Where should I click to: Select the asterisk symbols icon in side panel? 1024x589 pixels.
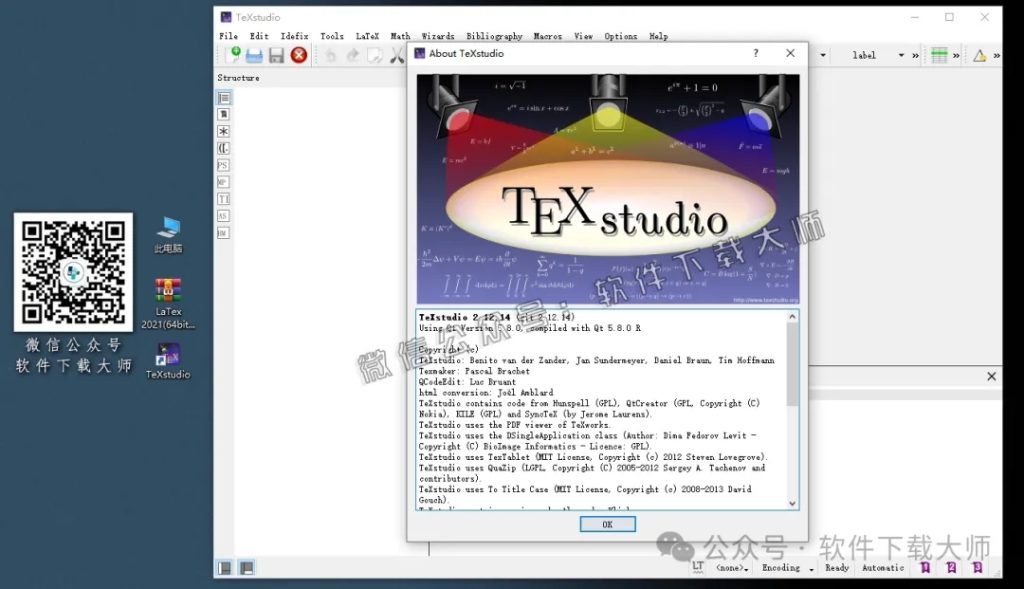(x=223, y=131)
